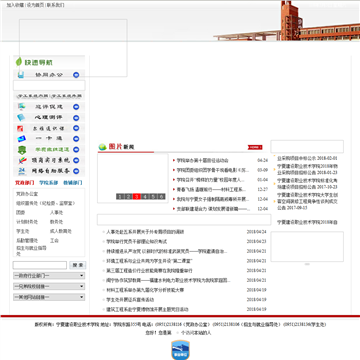
Task: Click the blue shield badge in the footer
Action: point(180,350)
